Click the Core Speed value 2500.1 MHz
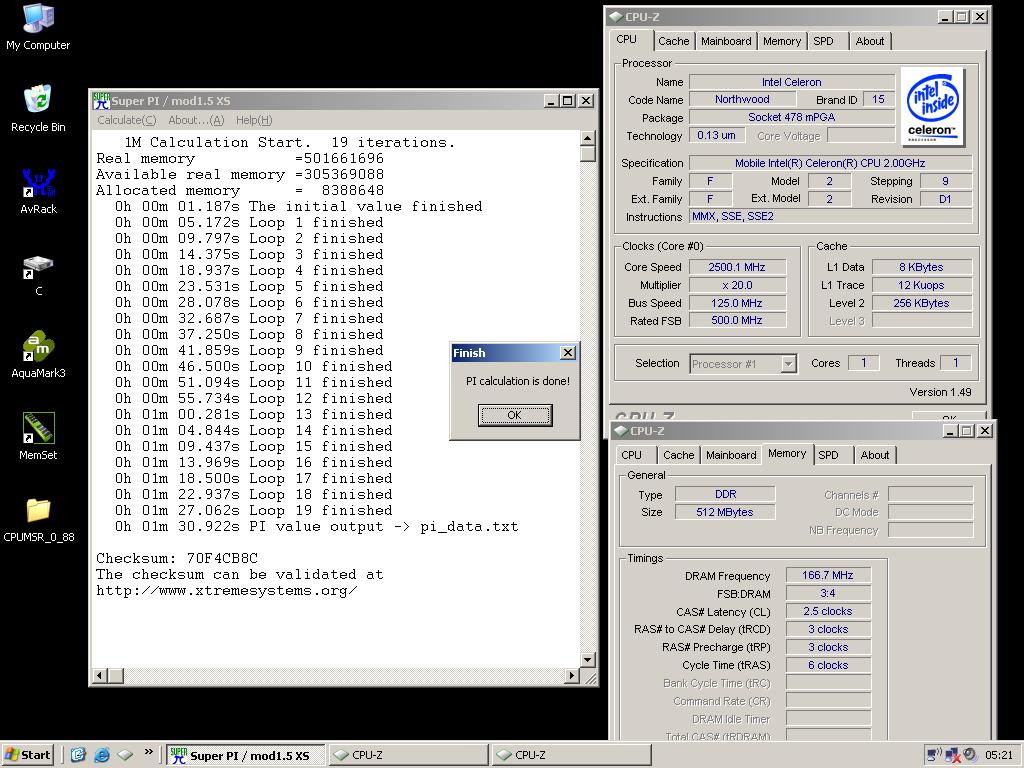Image resolution: width=1024 pixels, height=768 pixels. [x=737, y=267]
